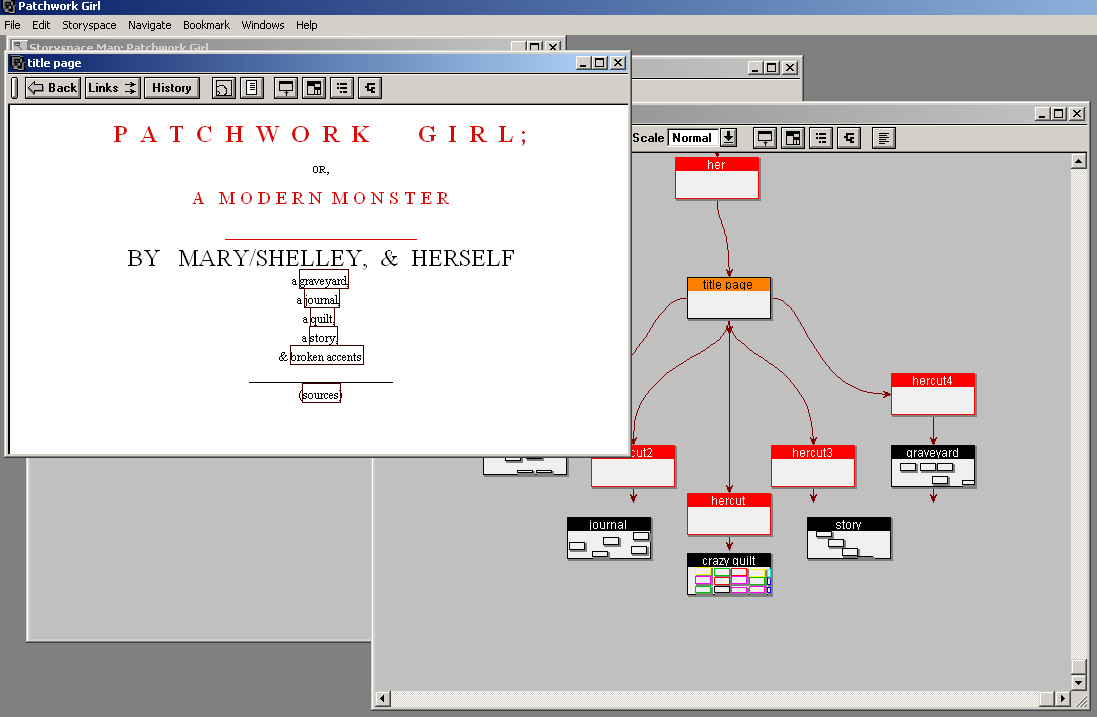Switch title page window to outline view icon

pyautogui.click(x=342, y=88)
